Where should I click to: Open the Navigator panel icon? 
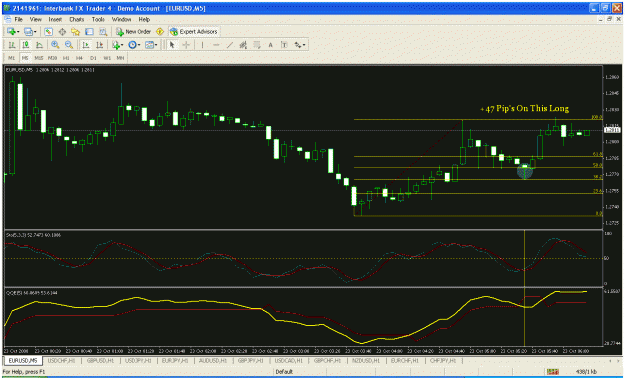tap(76, 32)
